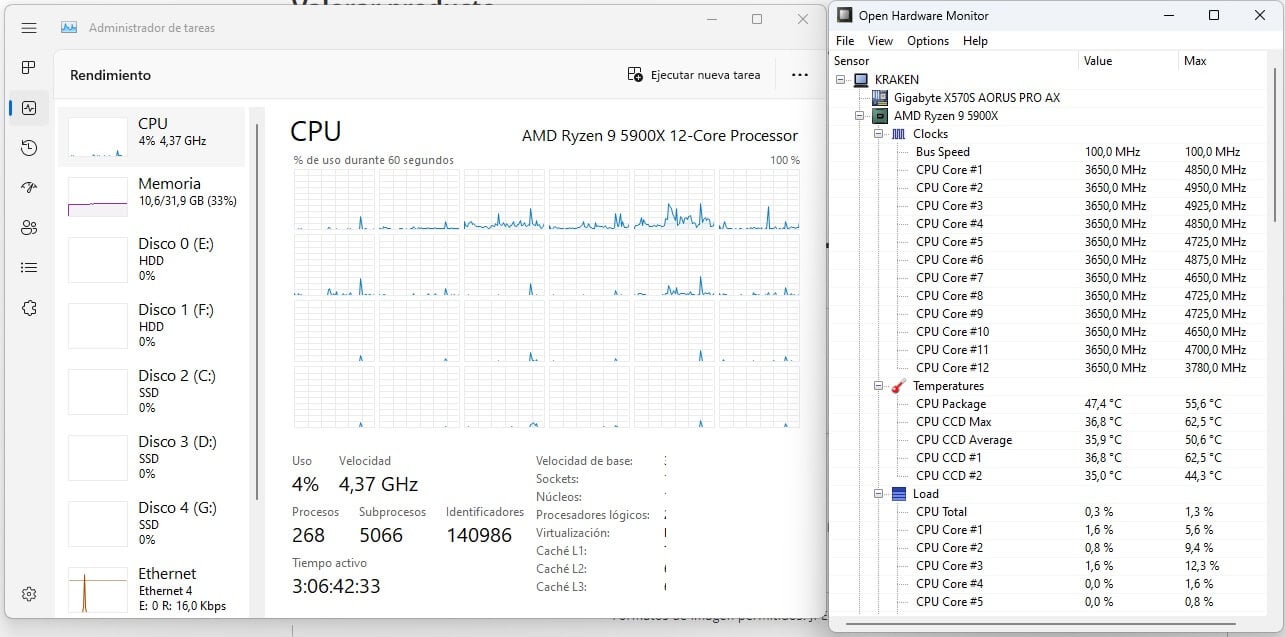Click the Clocks category icon
This screenshot has width=1285, height=637.
[x=899, y=134]
